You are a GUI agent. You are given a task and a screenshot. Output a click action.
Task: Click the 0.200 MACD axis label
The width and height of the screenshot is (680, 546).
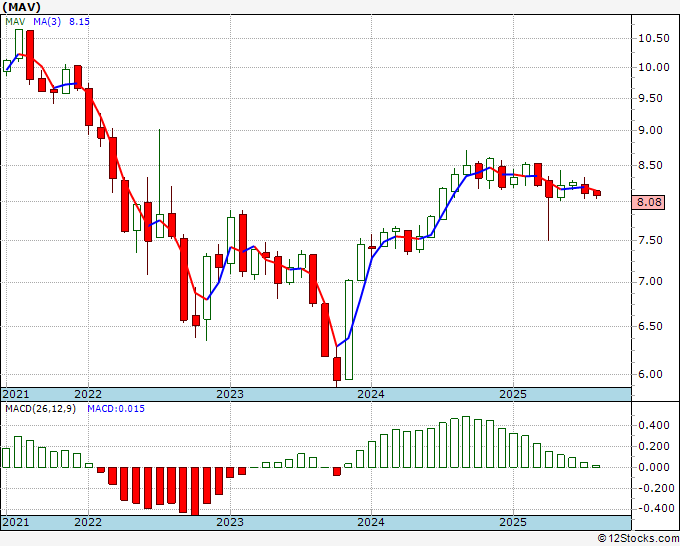pos(654,446)
